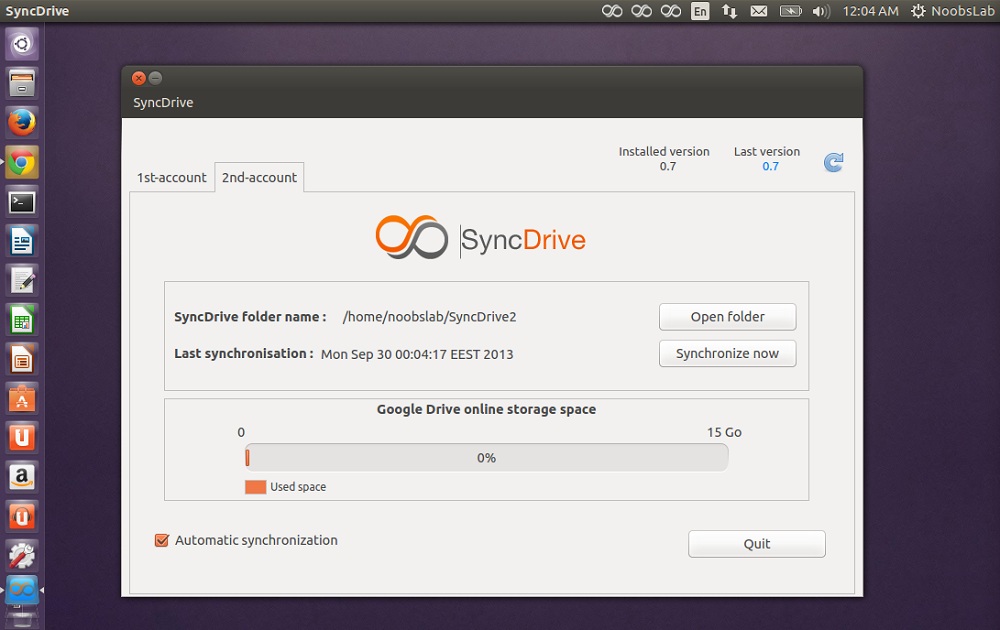Open Ubuntu One launcher icon

pos(22,438)
